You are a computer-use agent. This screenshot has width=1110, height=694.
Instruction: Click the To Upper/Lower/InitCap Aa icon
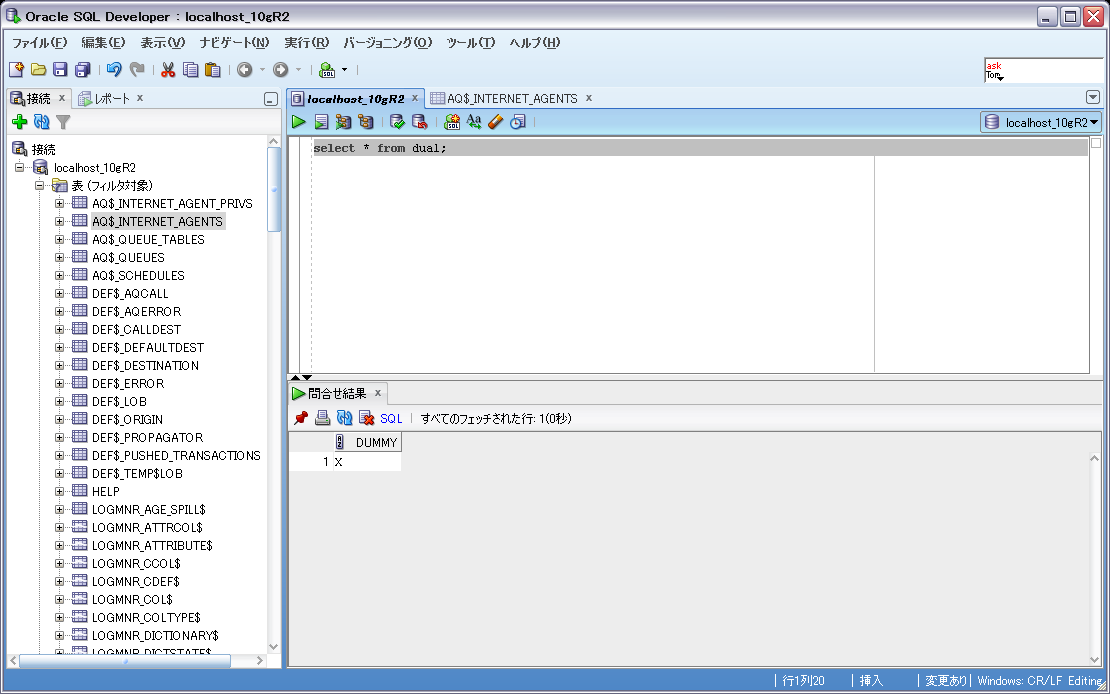(474, 122)
